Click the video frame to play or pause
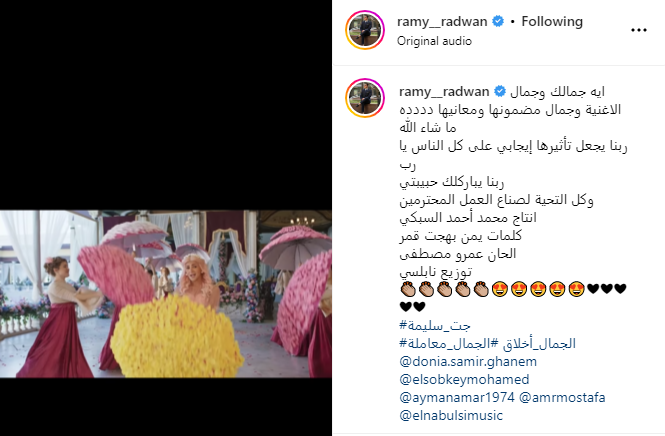Image resolution: width=665 pixels, height=436 pixels. (166, 293)
